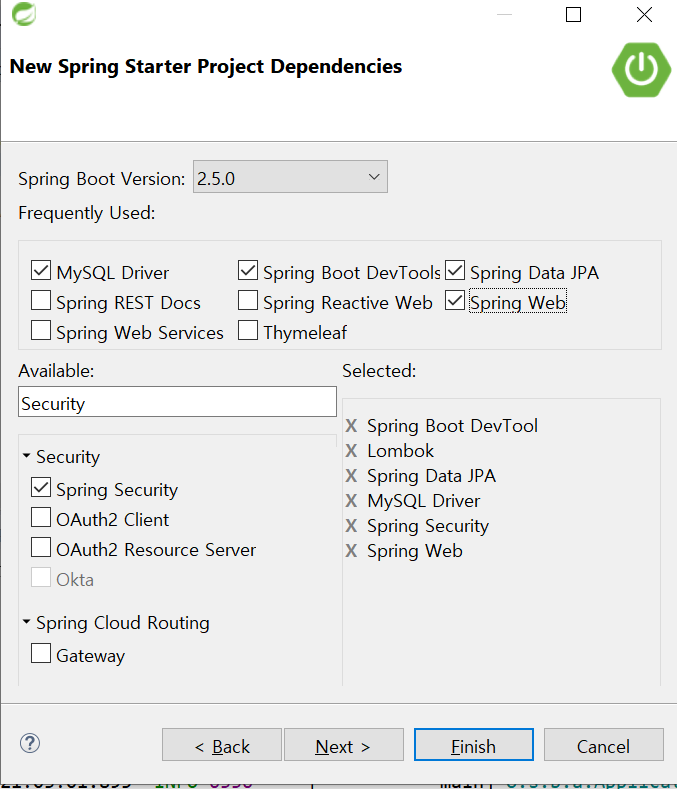Click the Spring Security entry in Selected
This screenshot has width=677, height=789.
click(428, 526)
